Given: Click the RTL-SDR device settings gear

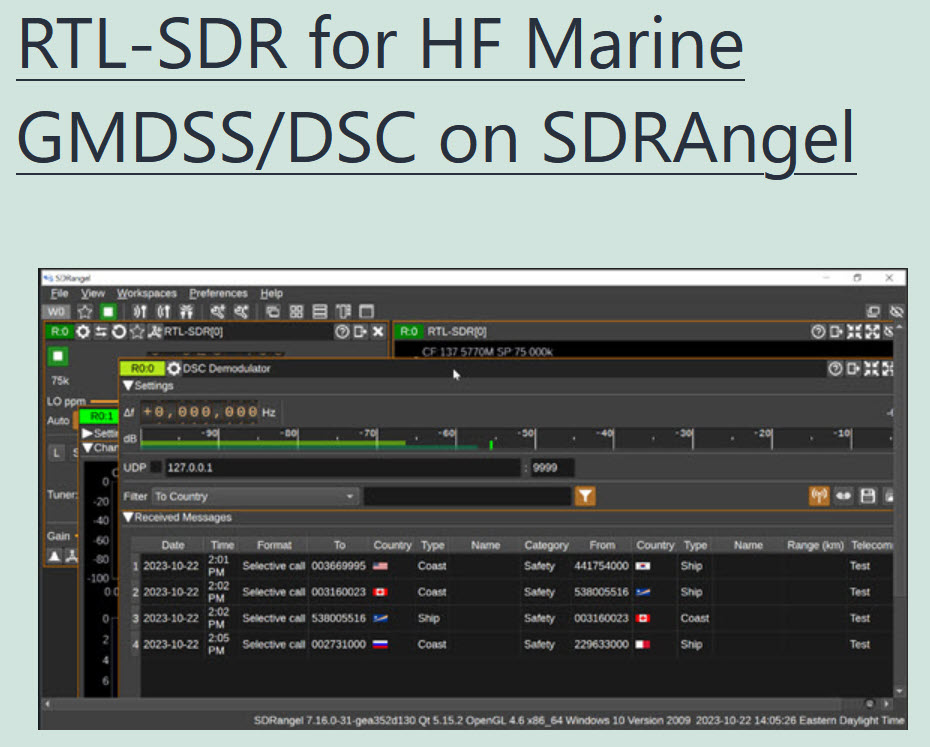Looking at the screenshot, I should pos(83,332).
